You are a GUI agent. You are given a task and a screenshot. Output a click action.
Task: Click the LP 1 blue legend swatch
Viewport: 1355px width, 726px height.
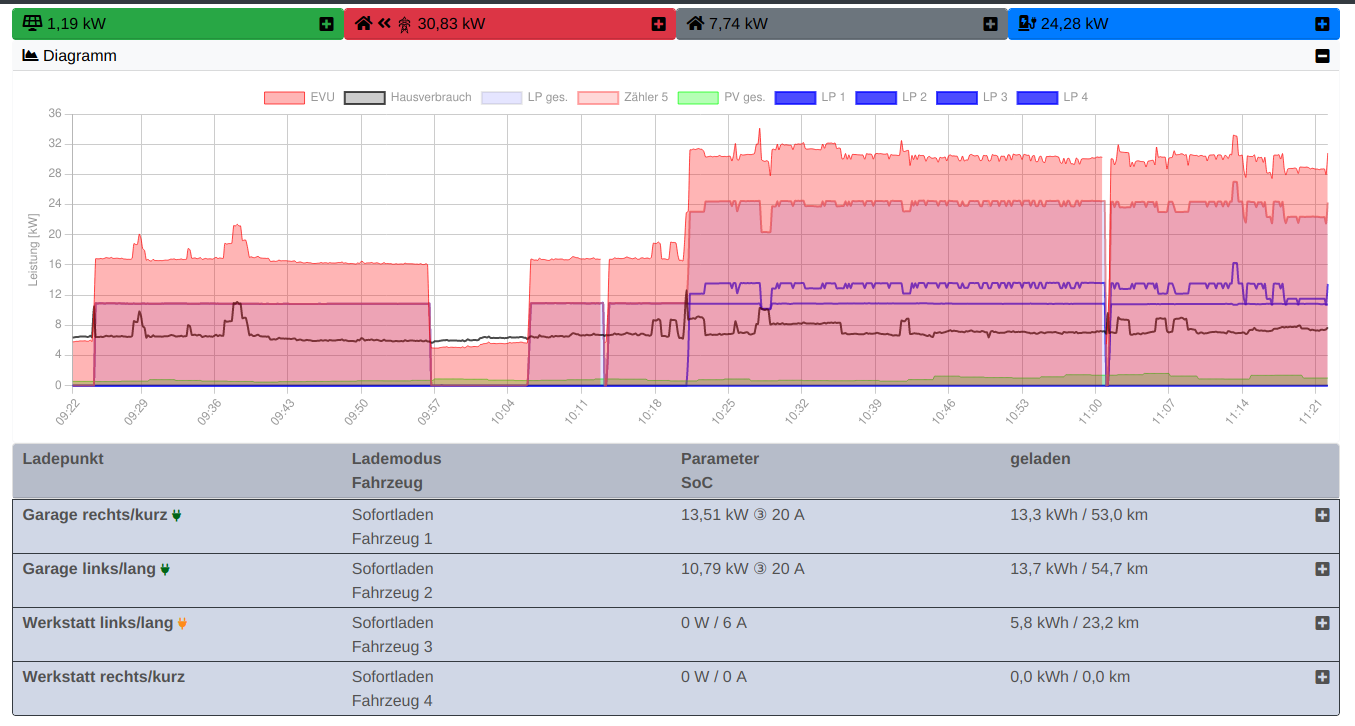[x=795, y=98]
